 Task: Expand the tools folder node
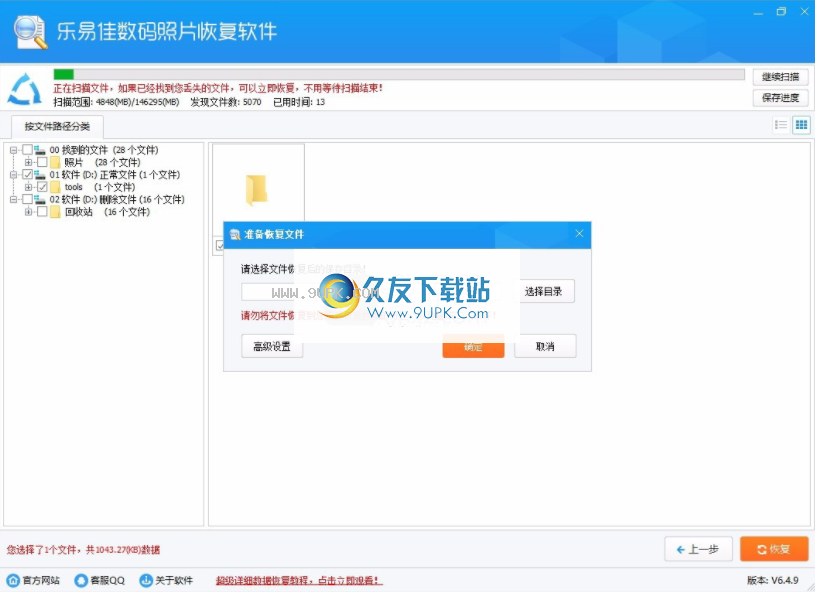[28, 187]
